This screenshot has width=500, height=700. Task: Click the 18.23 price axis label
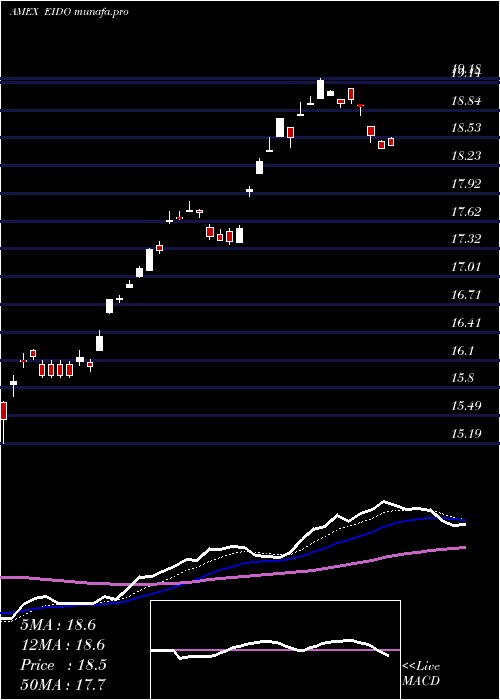point(466,156)
